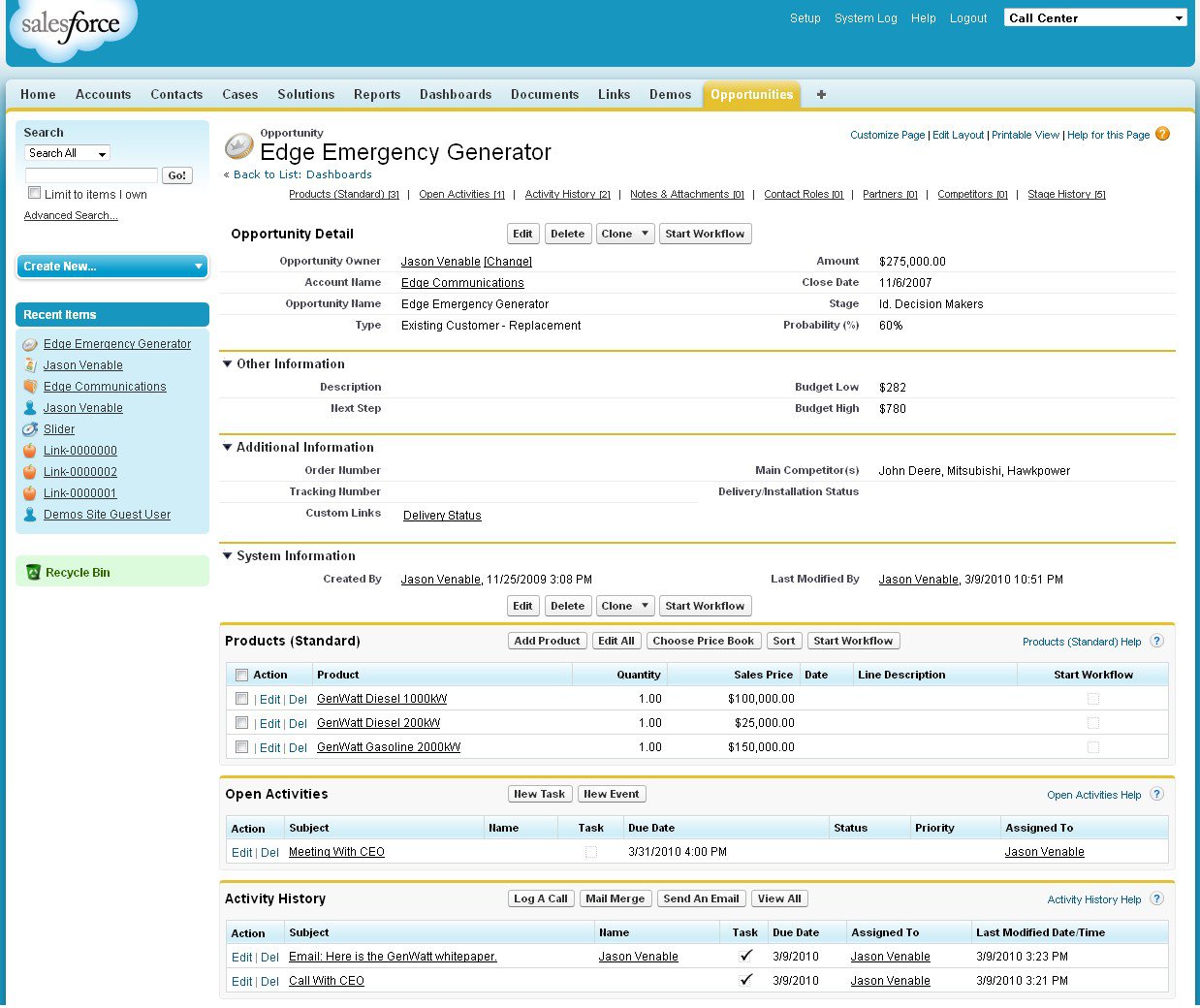
Task: Click icon next to first Jason Venable recent item
Action: pyautogui.click(x=30, y=365)
